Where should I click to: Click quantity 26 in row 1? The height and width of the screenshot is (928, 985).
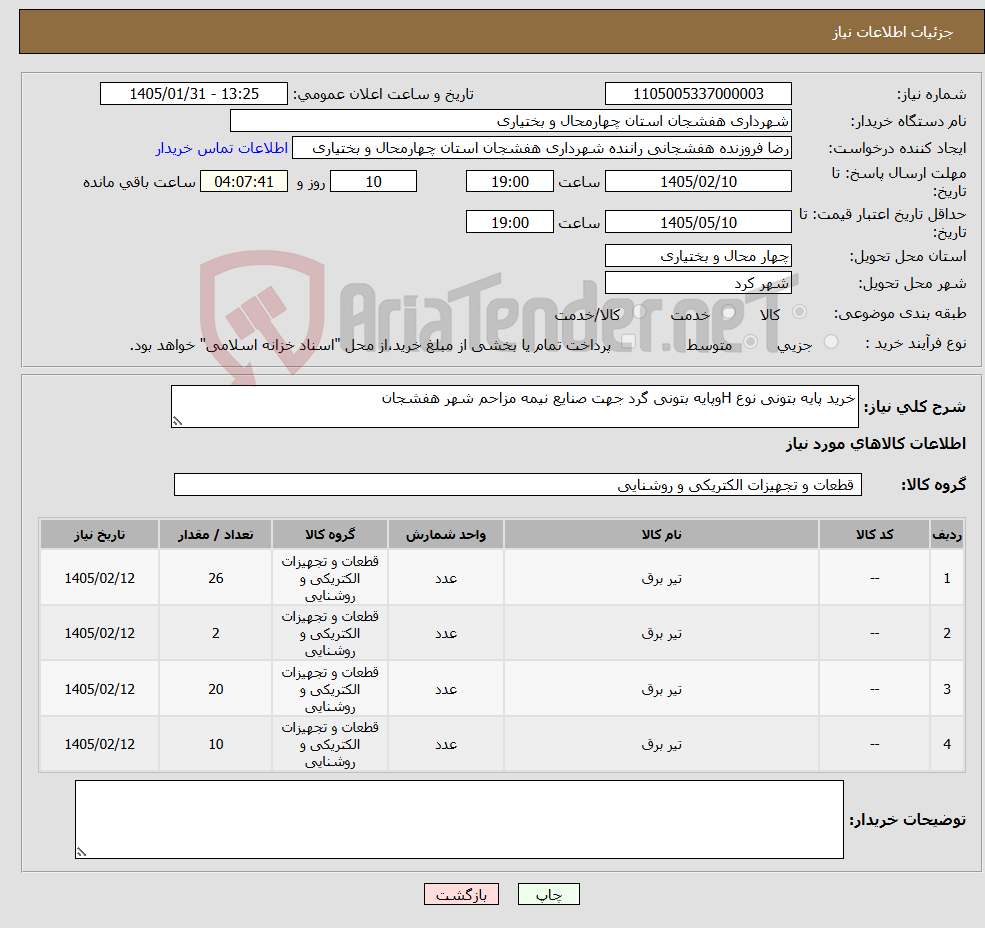(215, 578)
